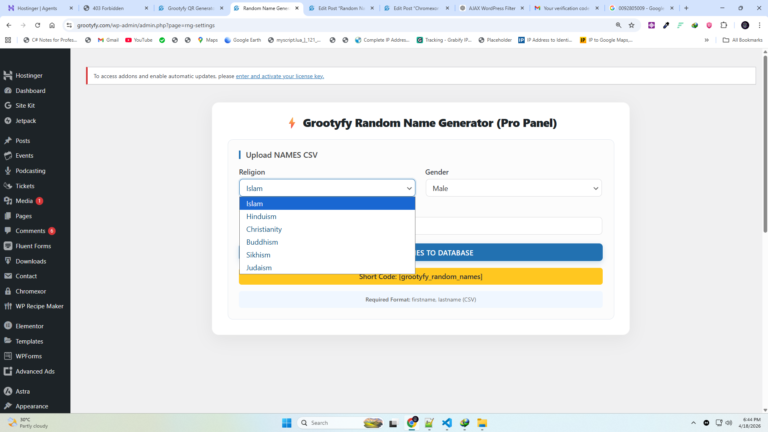Screen dimensions: 768x432
Task: Switch to the AJAX WordPress Filter tab
Action: [x=491, y=8]
